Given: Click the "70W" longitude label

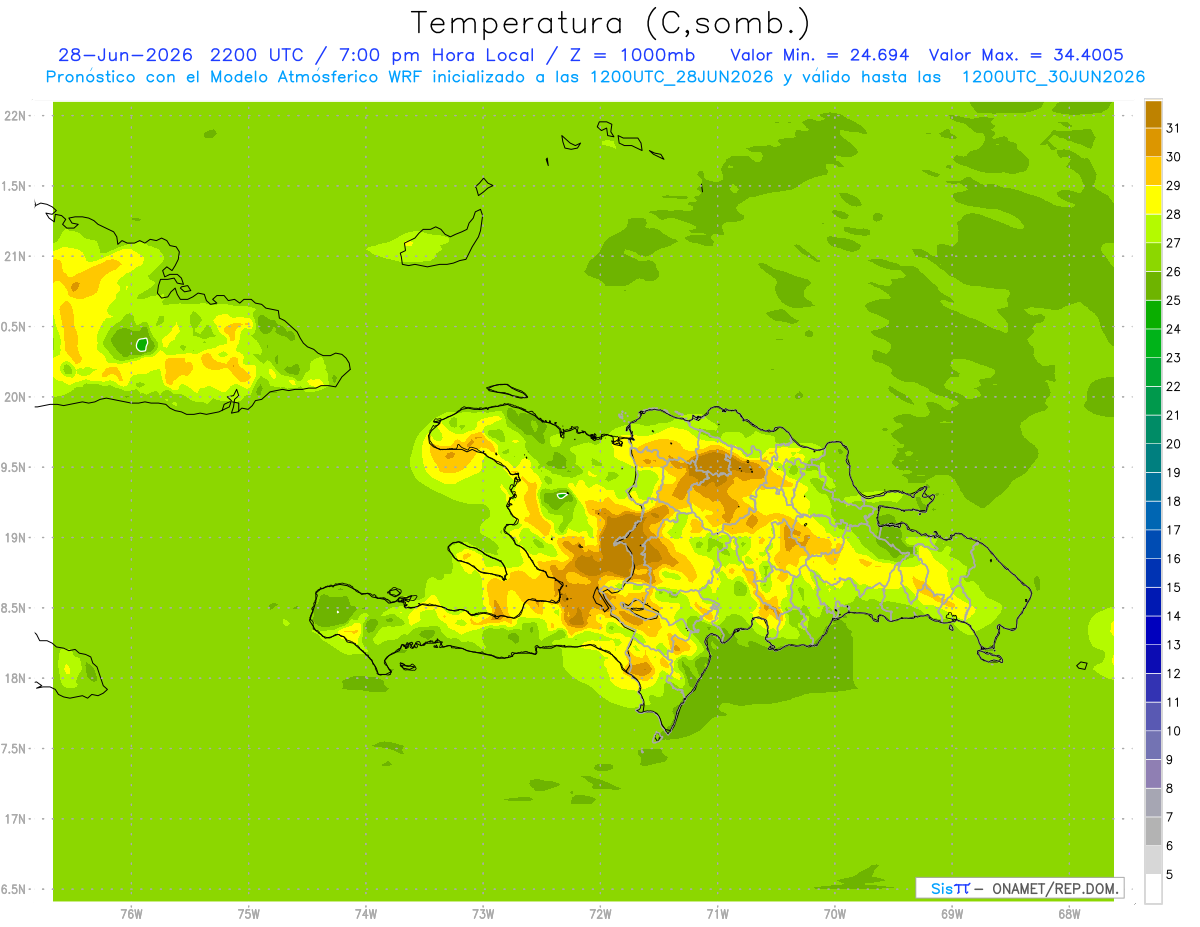Looking at the screenshot, I should 835,913.
